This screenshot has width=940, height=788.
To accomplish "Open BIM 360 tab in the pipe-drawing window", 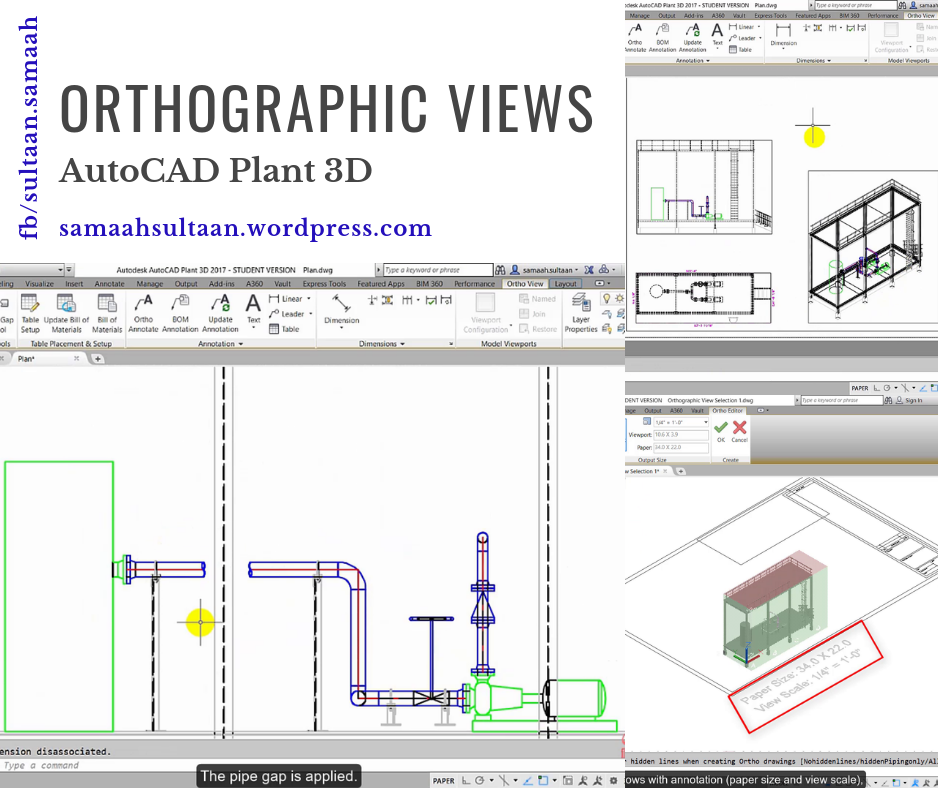I will click(x=429, y=284).
